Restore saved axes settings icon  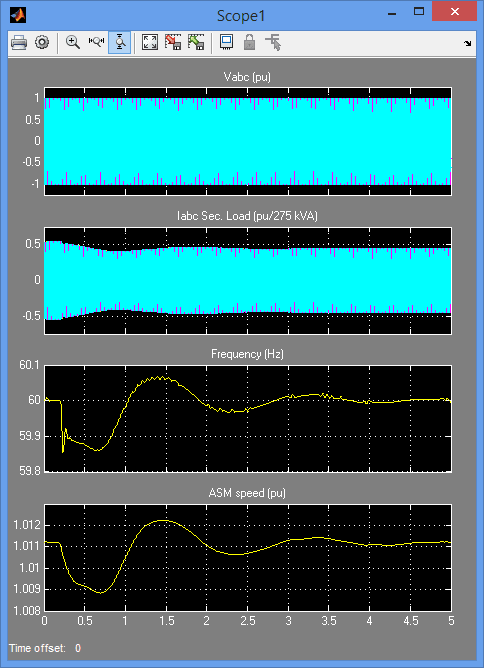pyautogui.click(x=196, y=42)
